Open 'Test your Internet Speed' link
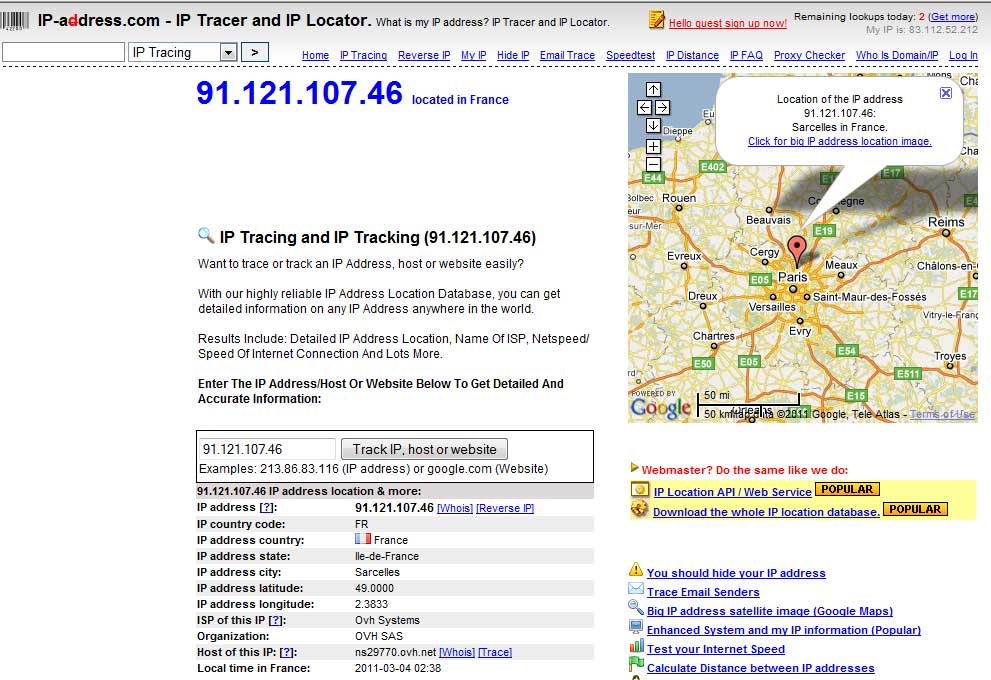 715,649
